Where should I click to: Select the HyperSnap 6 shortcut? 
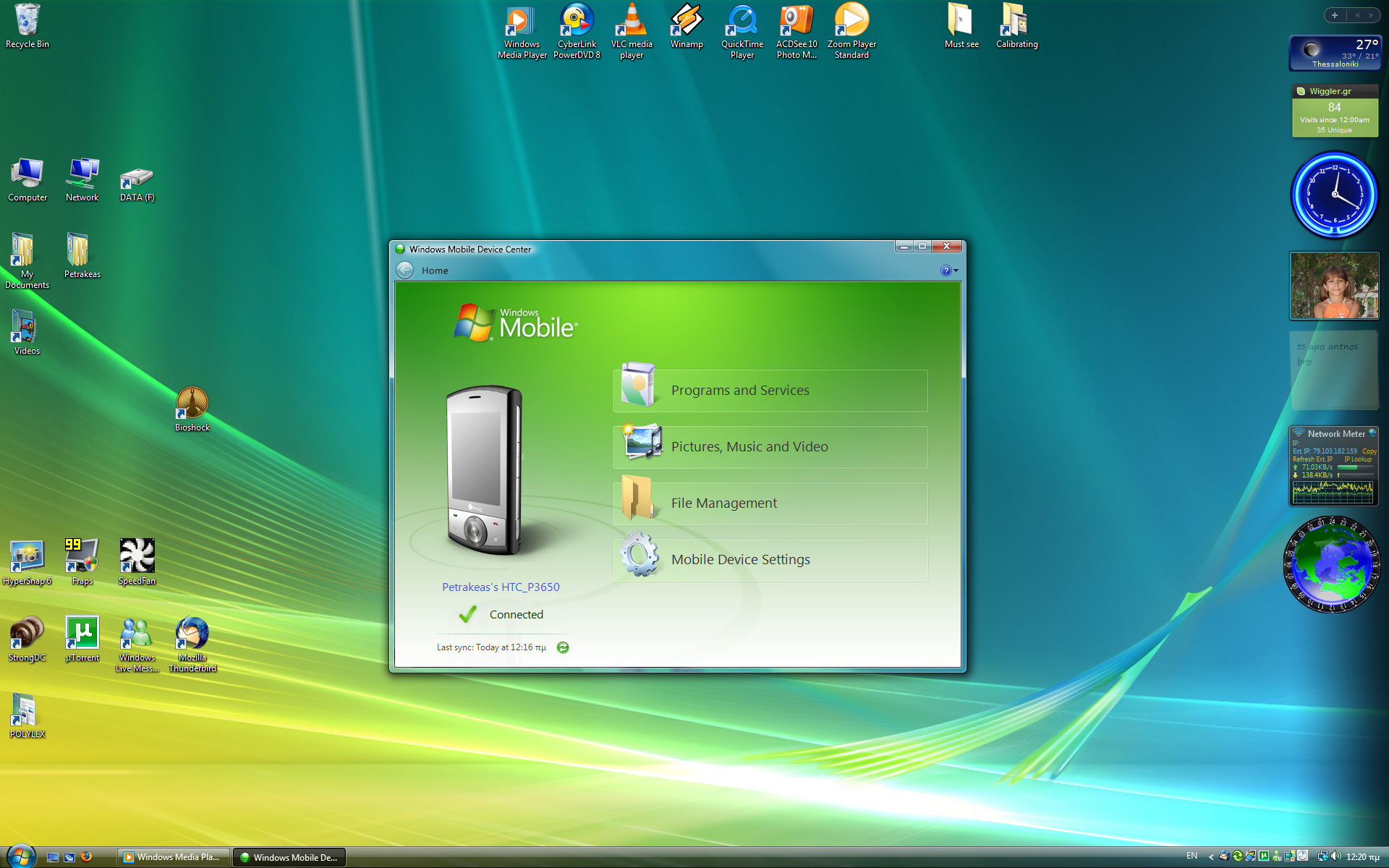(27, 563)
